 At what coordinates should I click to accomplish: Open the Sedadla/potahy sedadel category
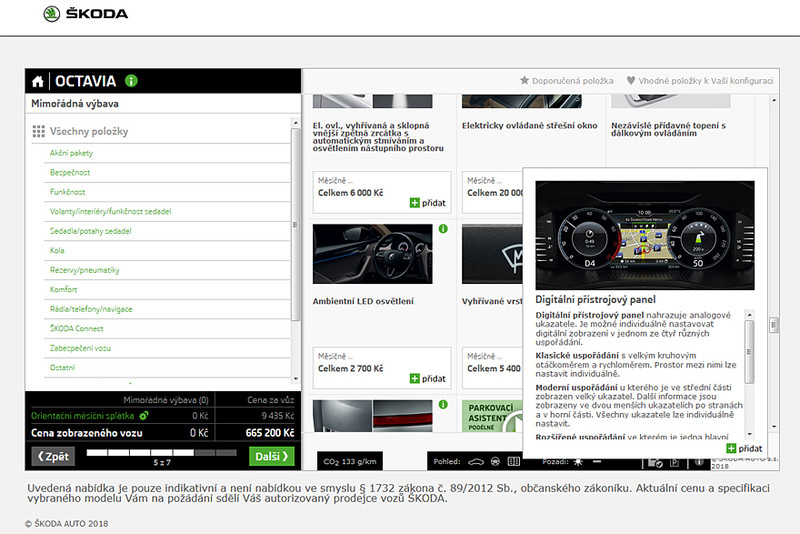tap(90, 231)
